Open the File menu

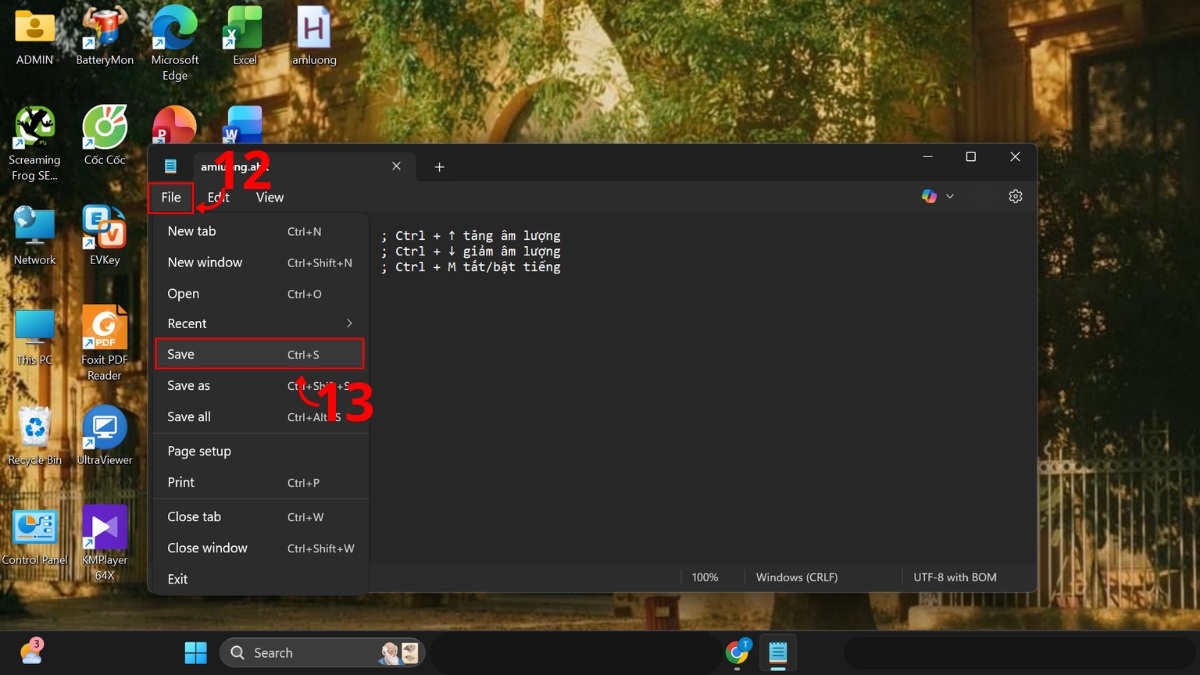171,198
